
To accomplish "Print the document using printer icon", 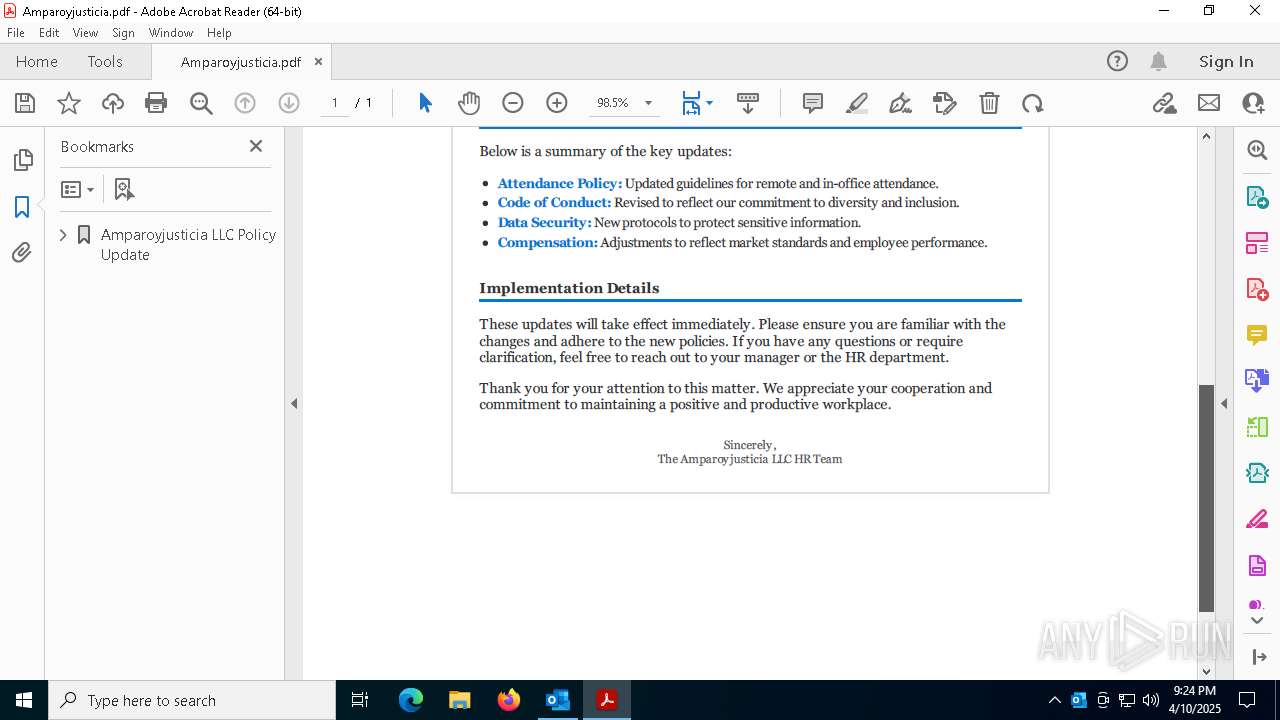I will tap(156, 103).
